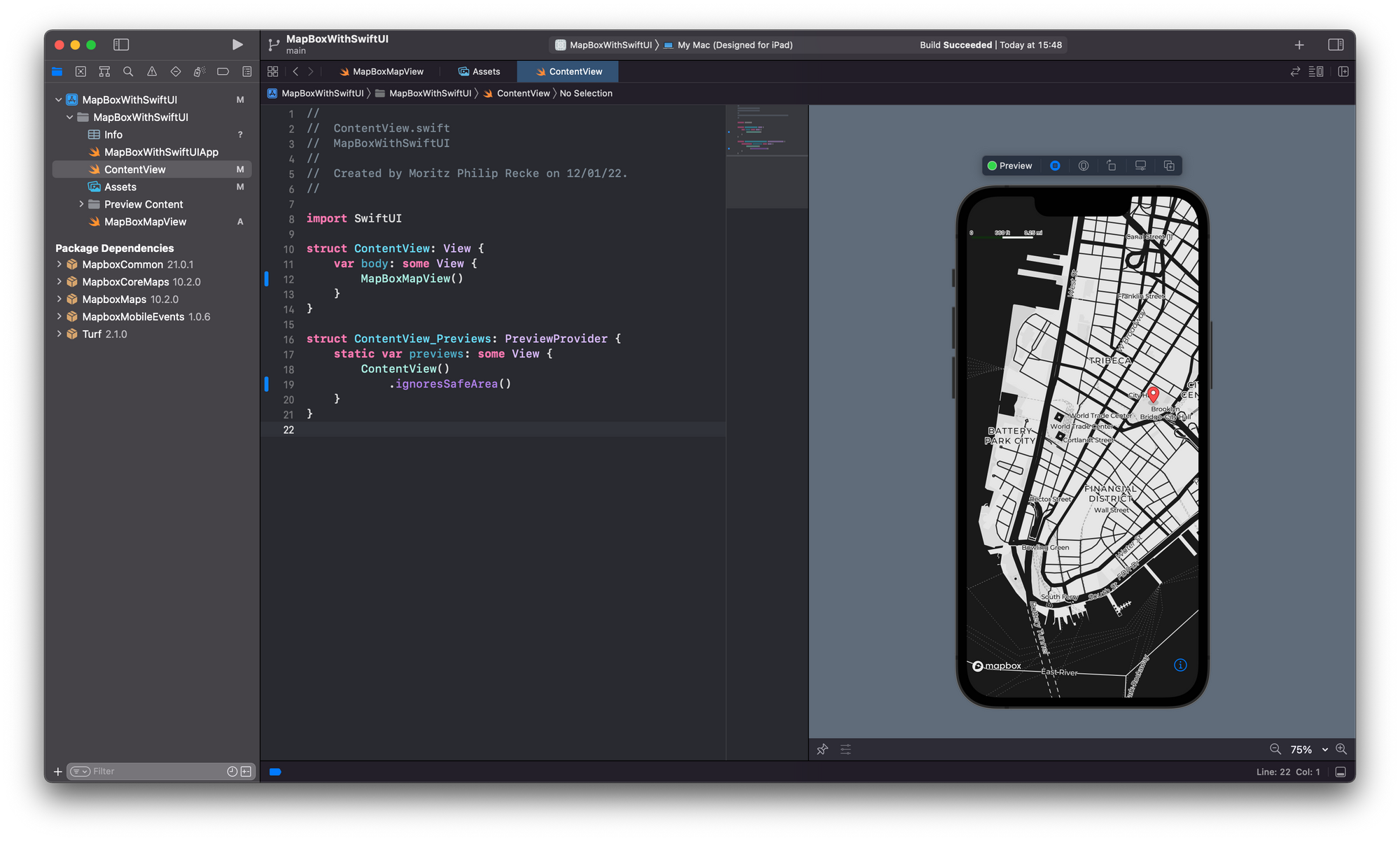
Task: Select MapBoxWithSwiftUIApp file in navigator
Action: [161, 152]
